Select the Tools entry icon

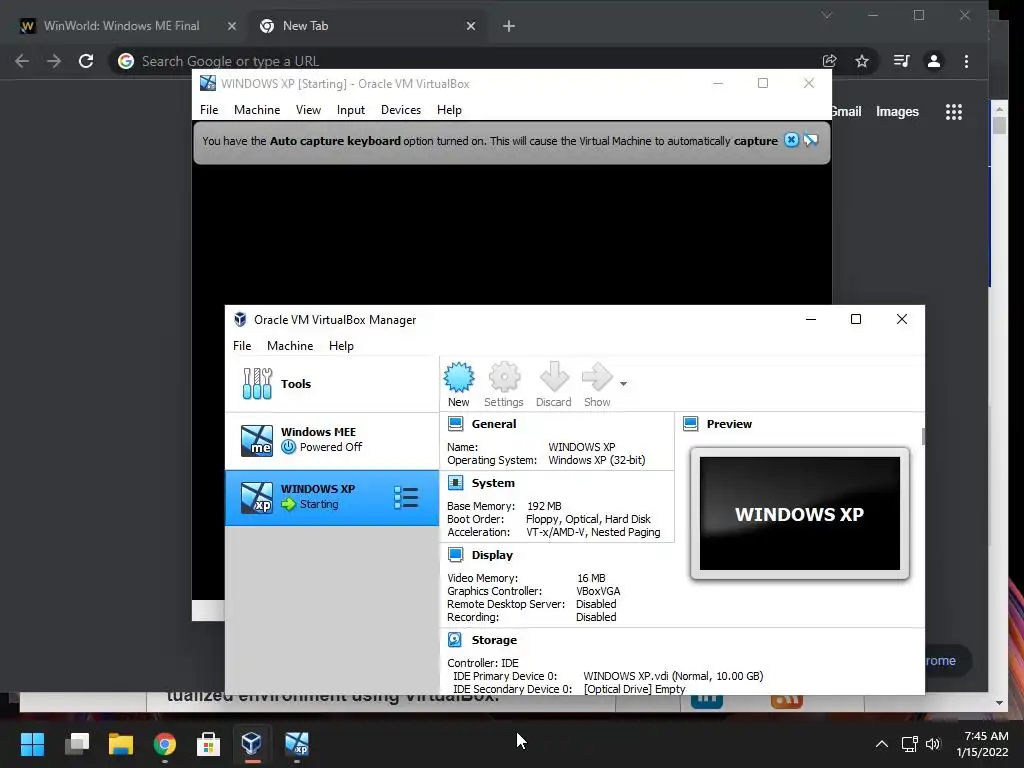[257, 383]
